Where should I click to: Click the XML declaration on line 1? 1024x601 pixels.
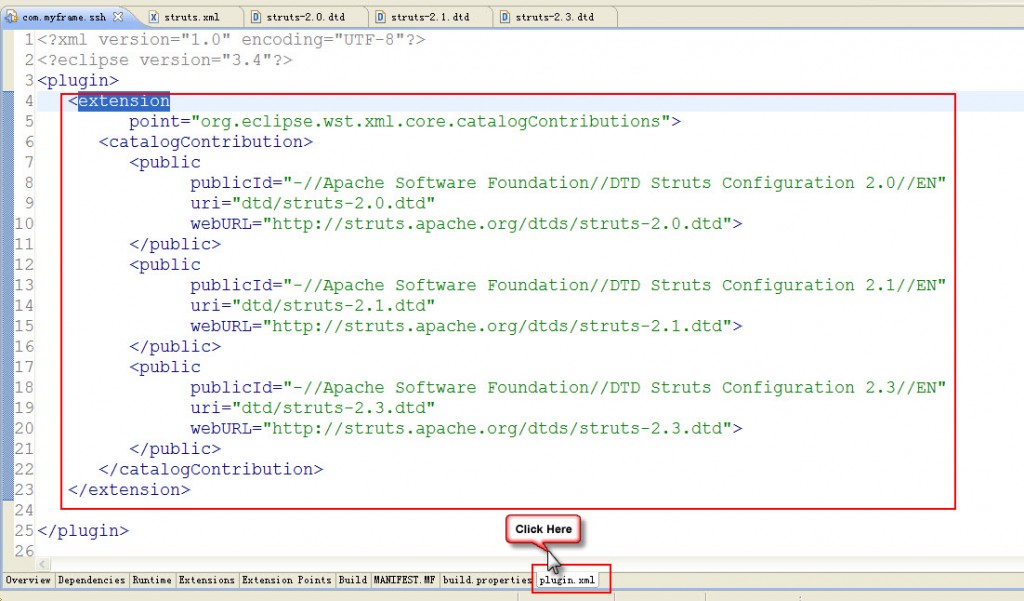pyautogui.click(x=231, y=40)
